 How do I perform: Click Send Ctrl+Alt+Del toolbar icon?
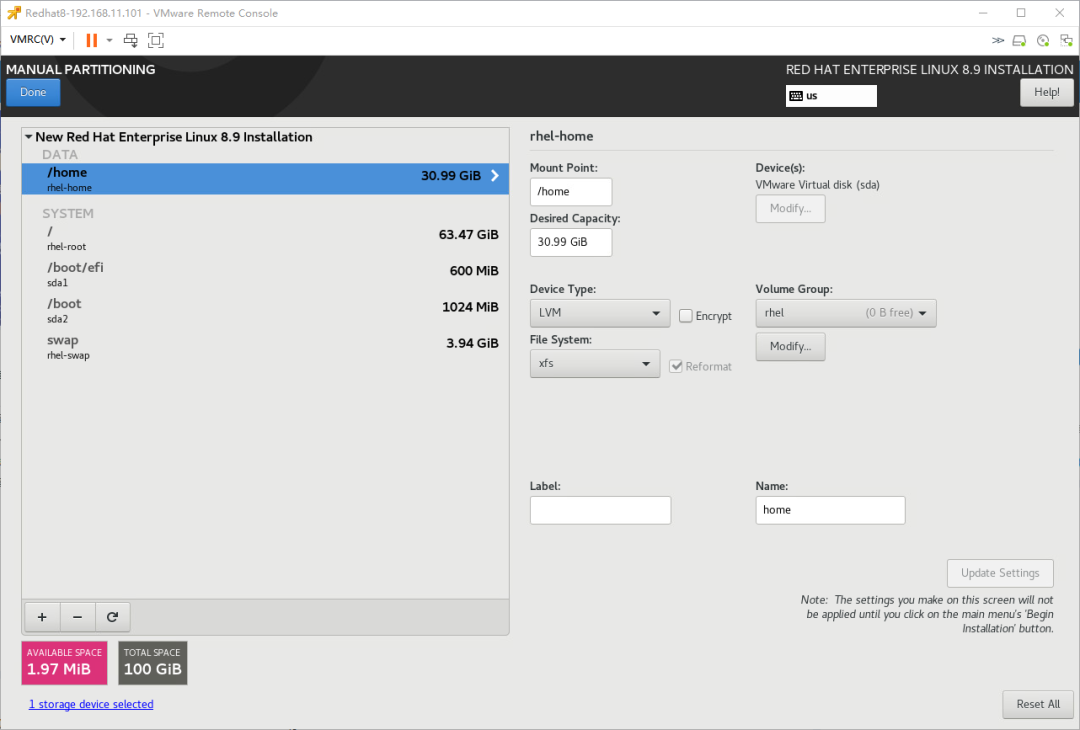coord(130,40)
